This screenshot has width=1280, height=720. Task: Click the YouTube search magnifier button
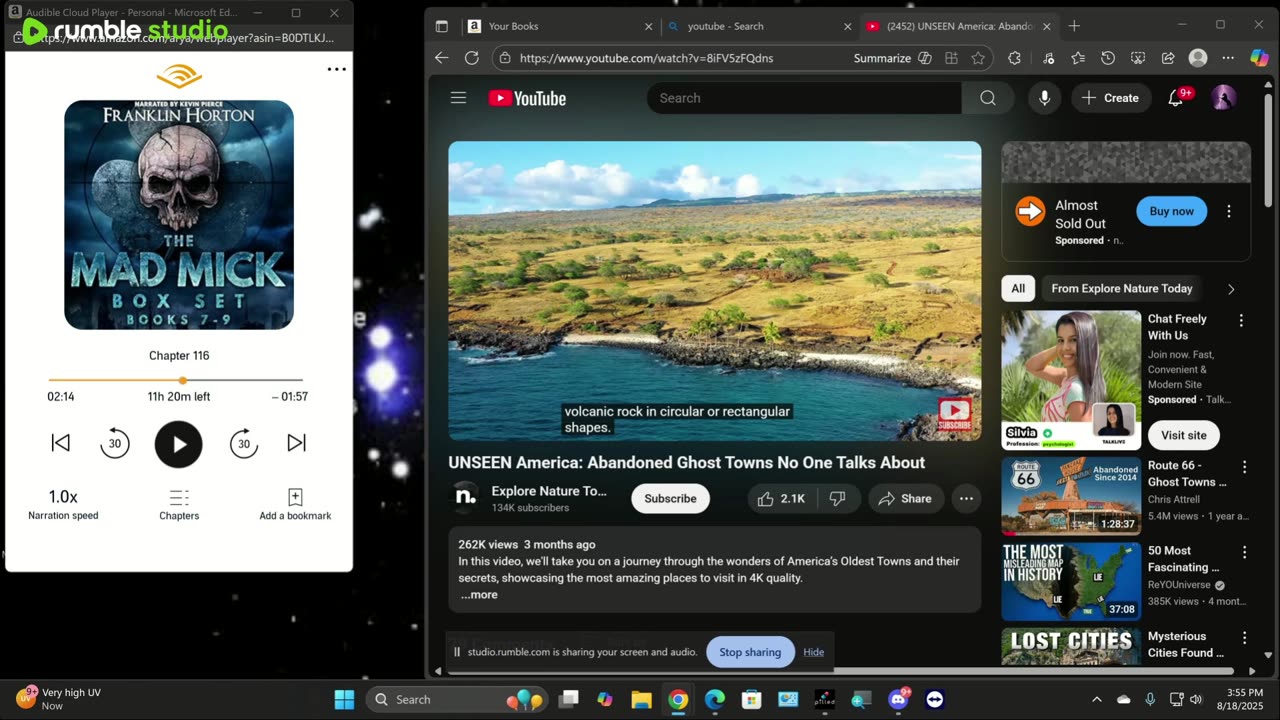coord(988,98)
